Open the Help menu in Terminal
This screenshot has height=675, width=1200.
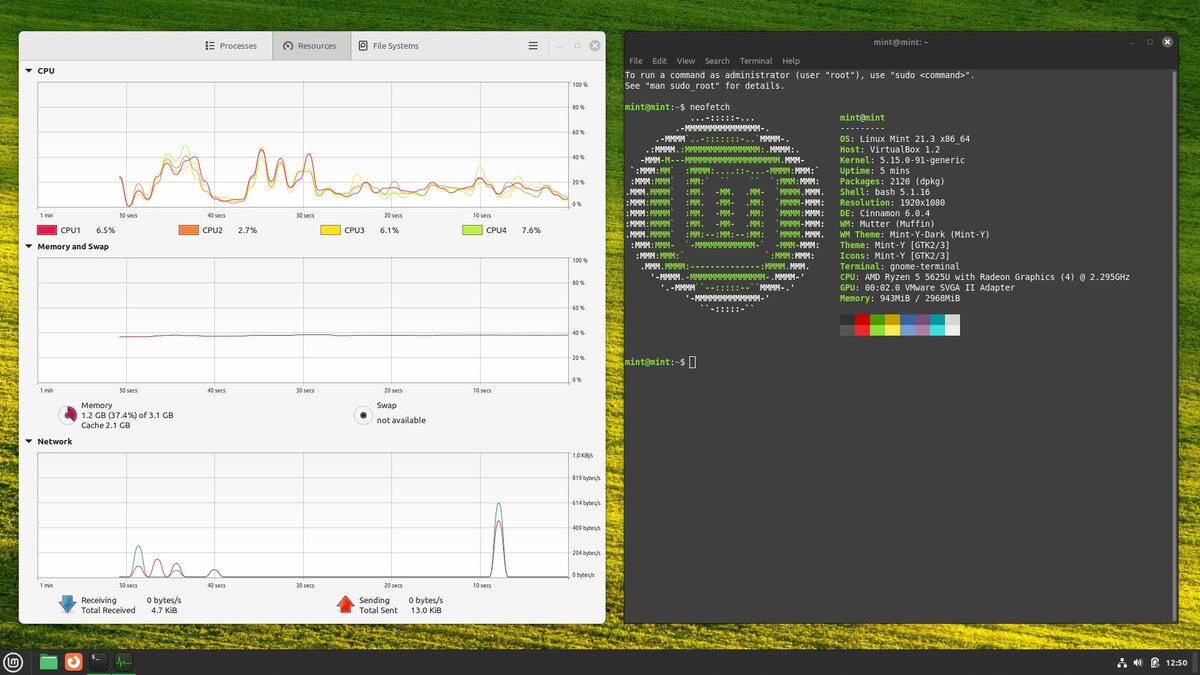tap(791, 61)
